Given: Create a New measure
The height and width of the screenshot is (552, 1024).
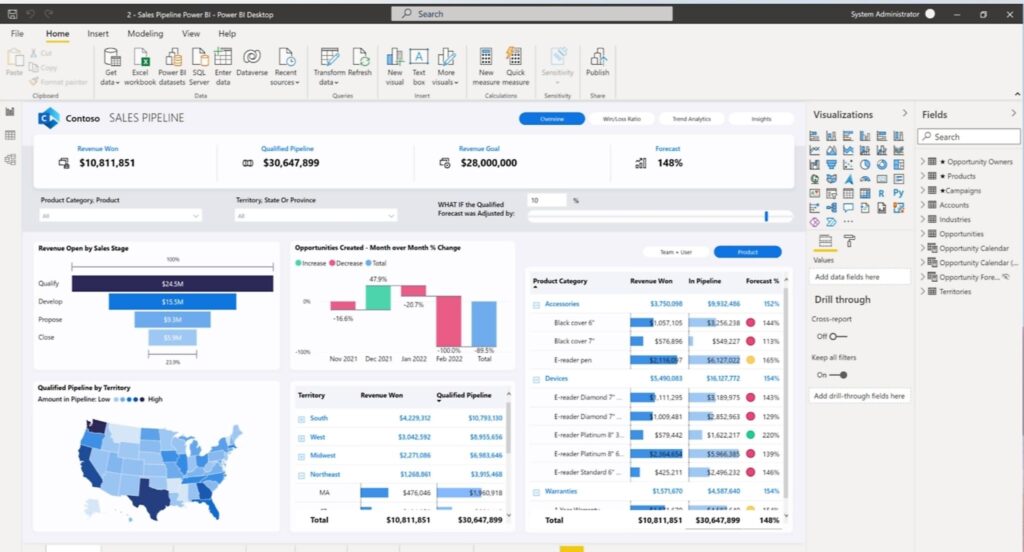Looking at the screenshot, I should [486, 66].
